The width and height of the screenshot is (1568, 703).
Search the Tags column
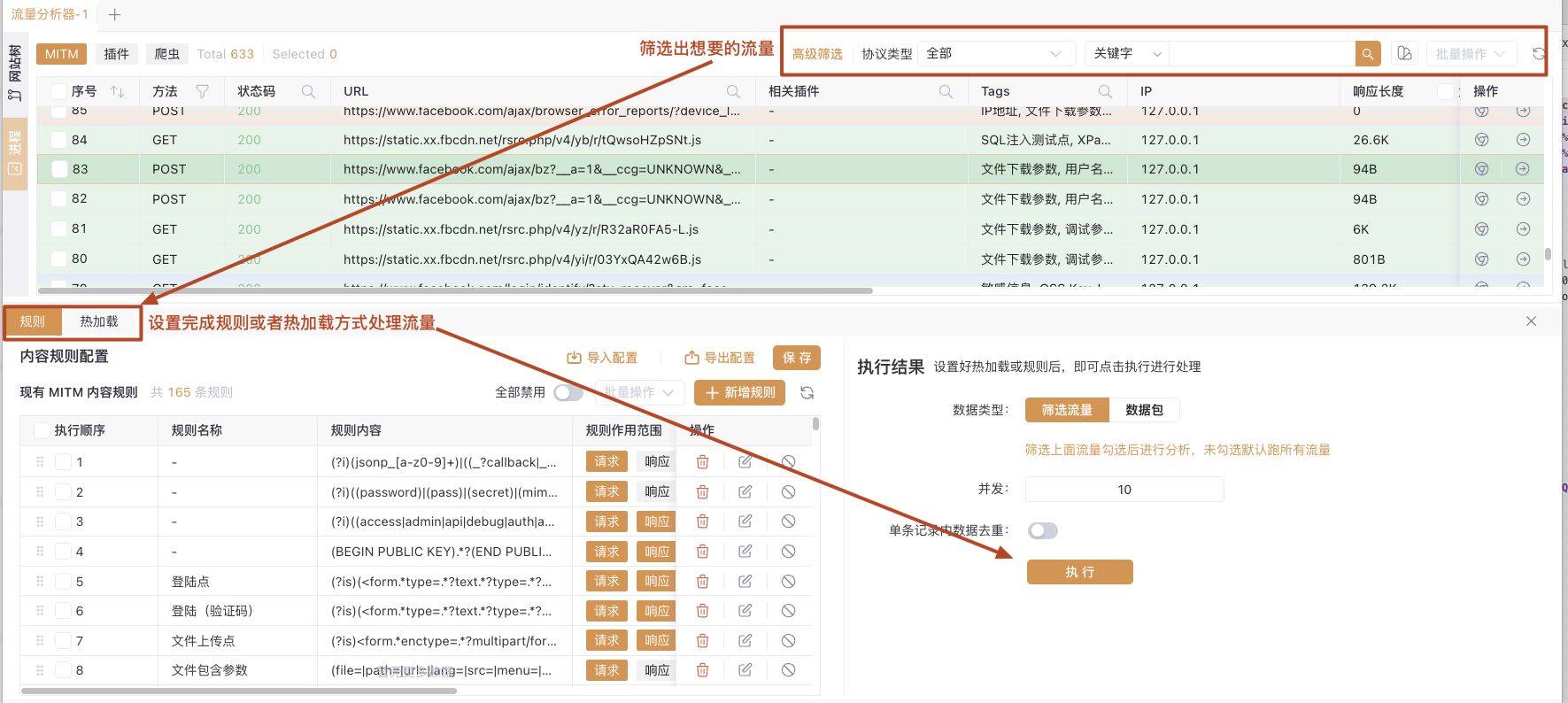point(1105,91)
